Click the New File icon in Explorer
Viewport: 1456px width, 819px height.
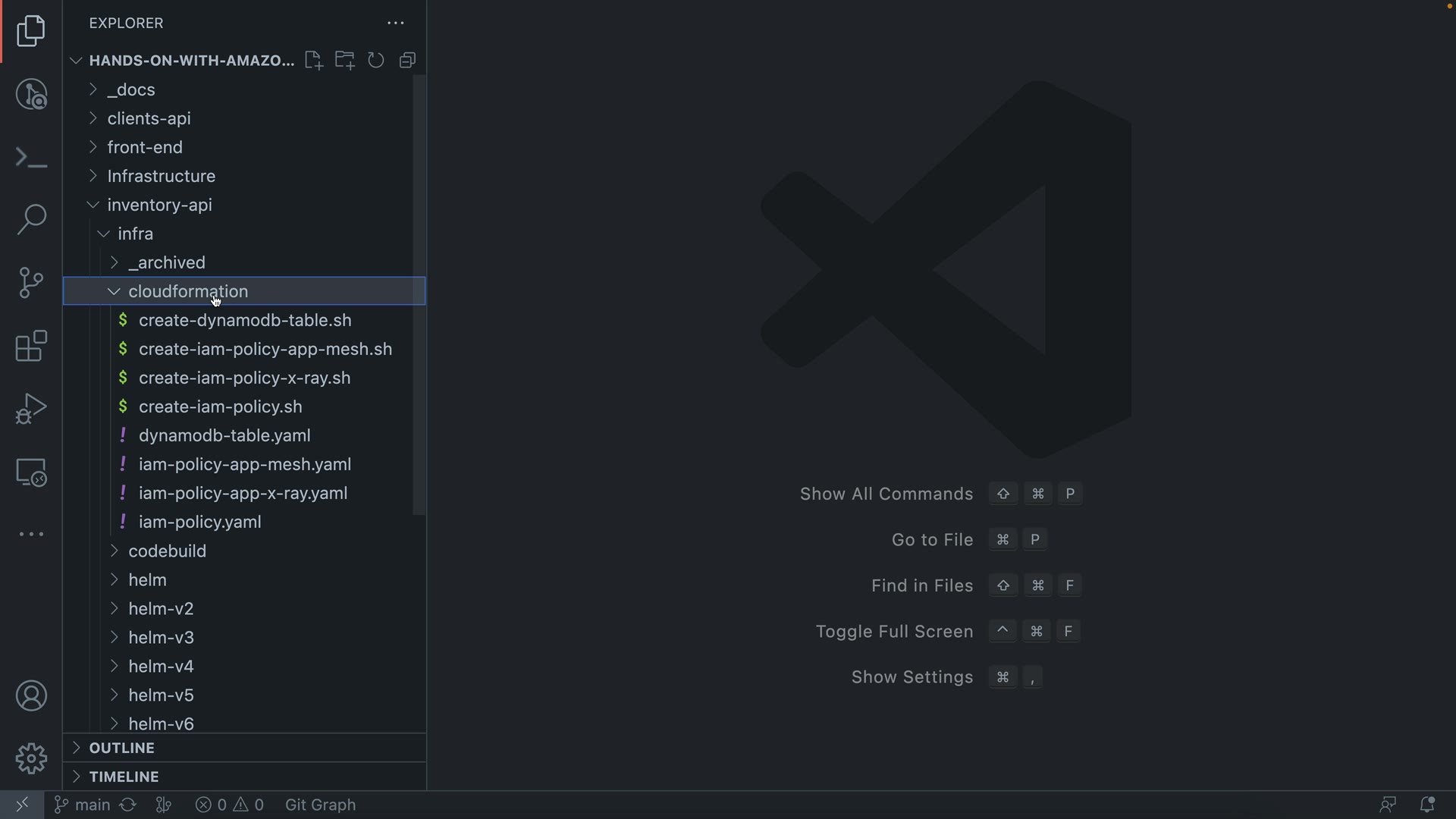313,61
